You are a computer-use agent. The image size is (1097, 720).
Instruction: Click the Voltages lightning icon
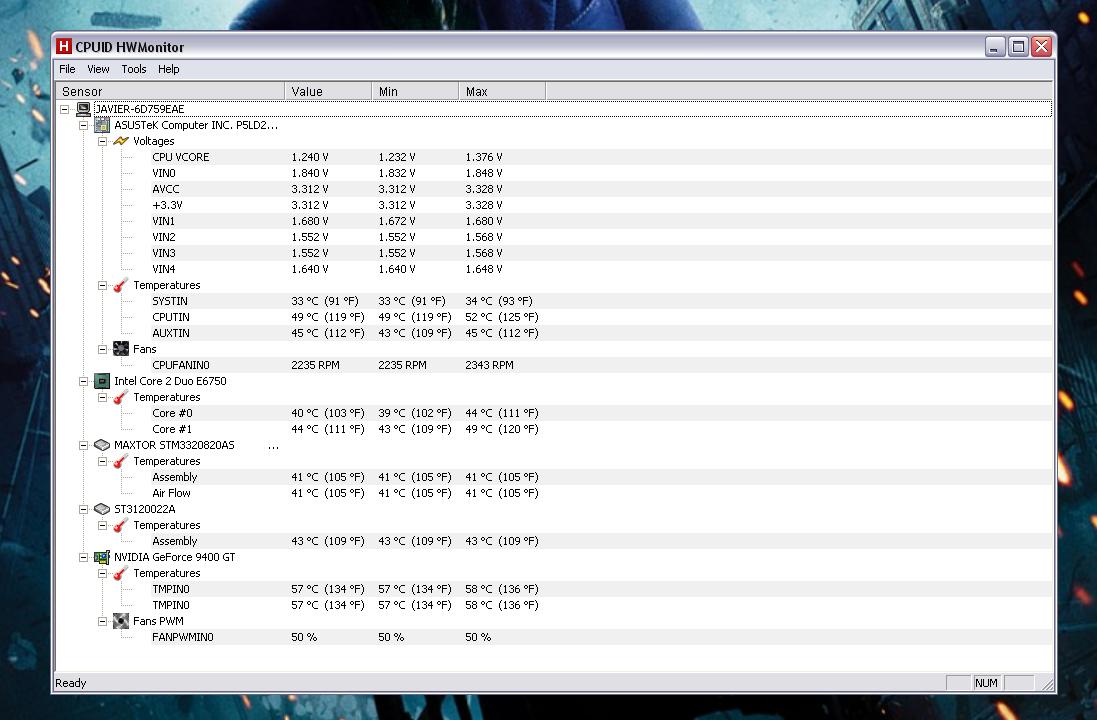coord(121,141)
